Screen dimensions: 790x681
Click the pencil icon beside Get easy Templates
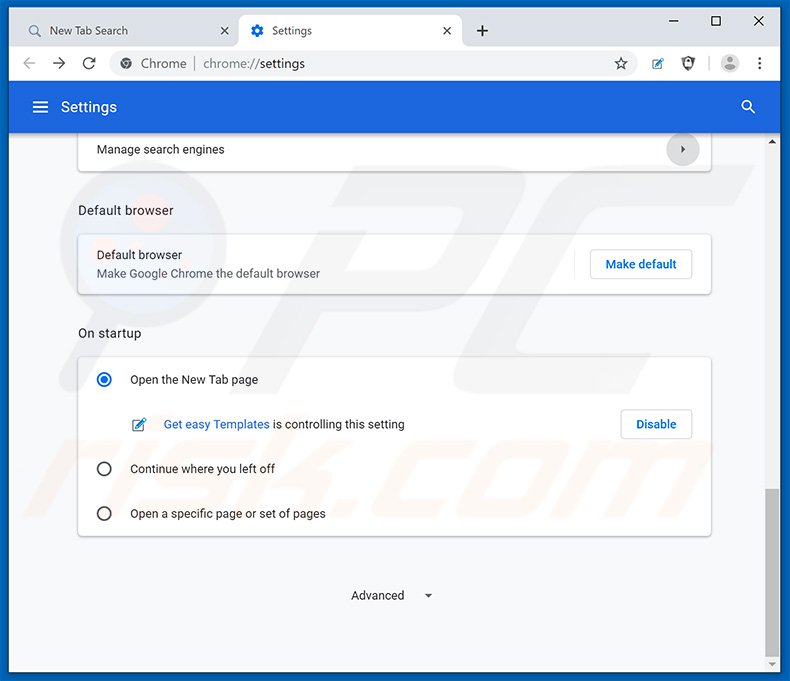coord(139,425)
